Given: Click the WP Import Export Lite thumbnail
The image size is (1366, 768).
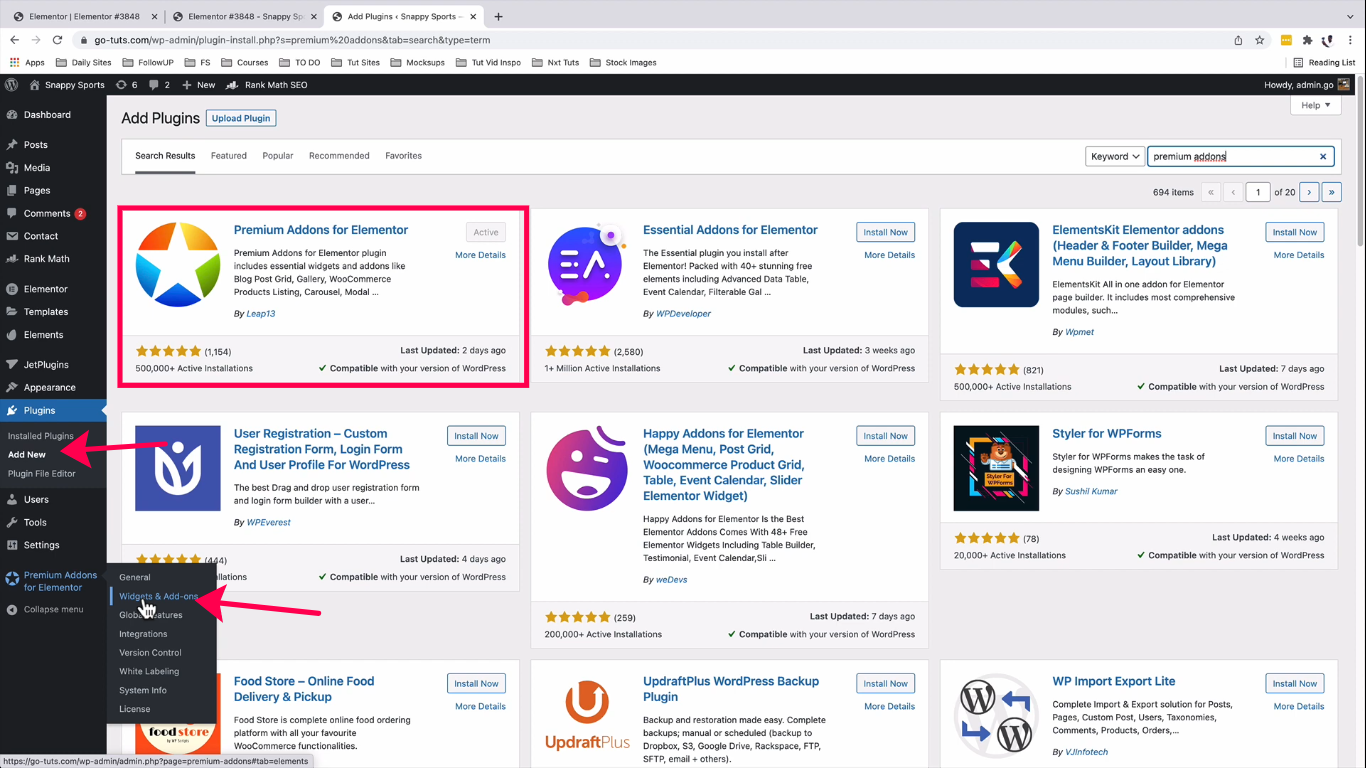Looking at the screenshot, I should click(997, 716).
